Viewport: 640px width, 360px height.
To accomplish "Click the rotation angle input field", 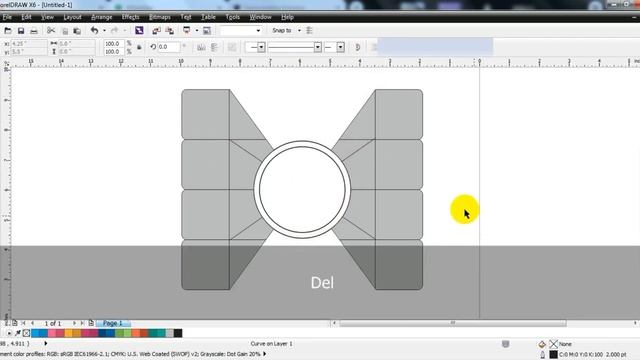I will pos(169,47).
